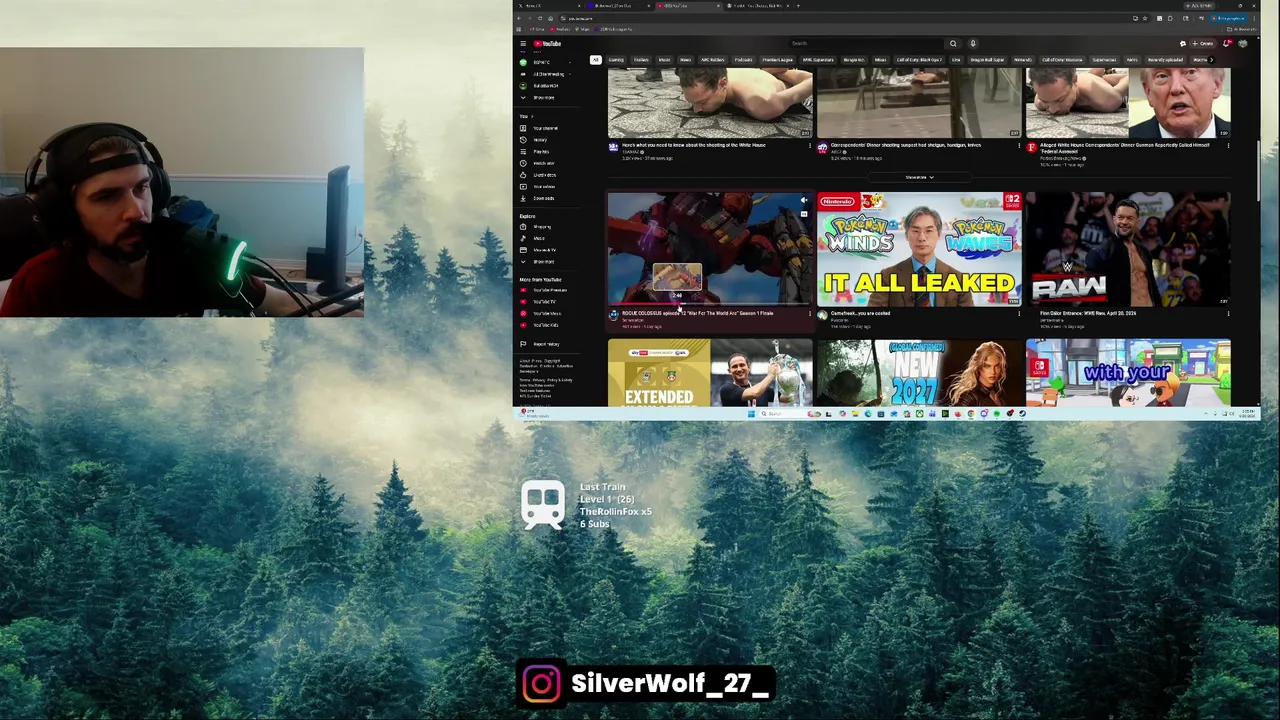This screenshot has height=720, width=1280.
Task: Open the account avatar menu
Action: click(x=1243, y=43)
